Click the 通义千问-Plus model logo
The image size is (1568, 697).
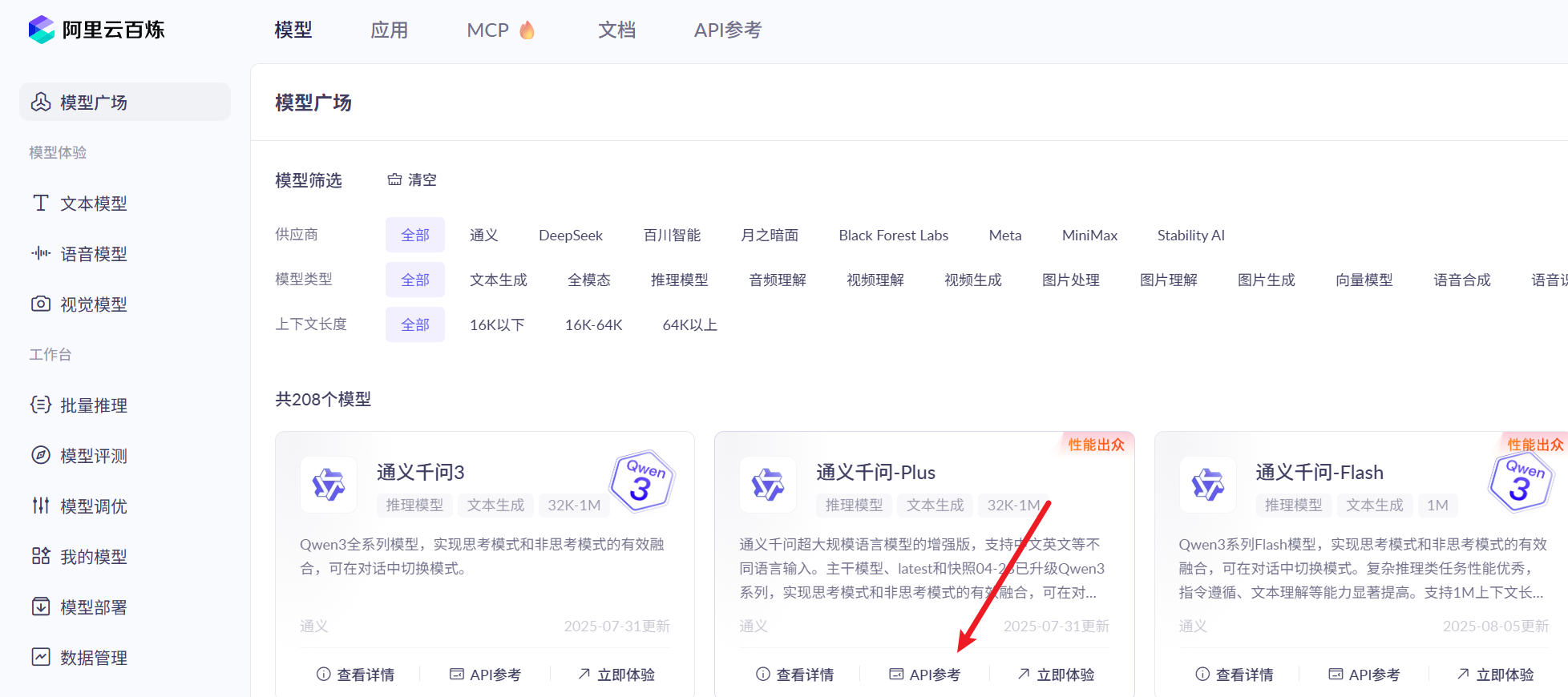click(x=768, y=485)
